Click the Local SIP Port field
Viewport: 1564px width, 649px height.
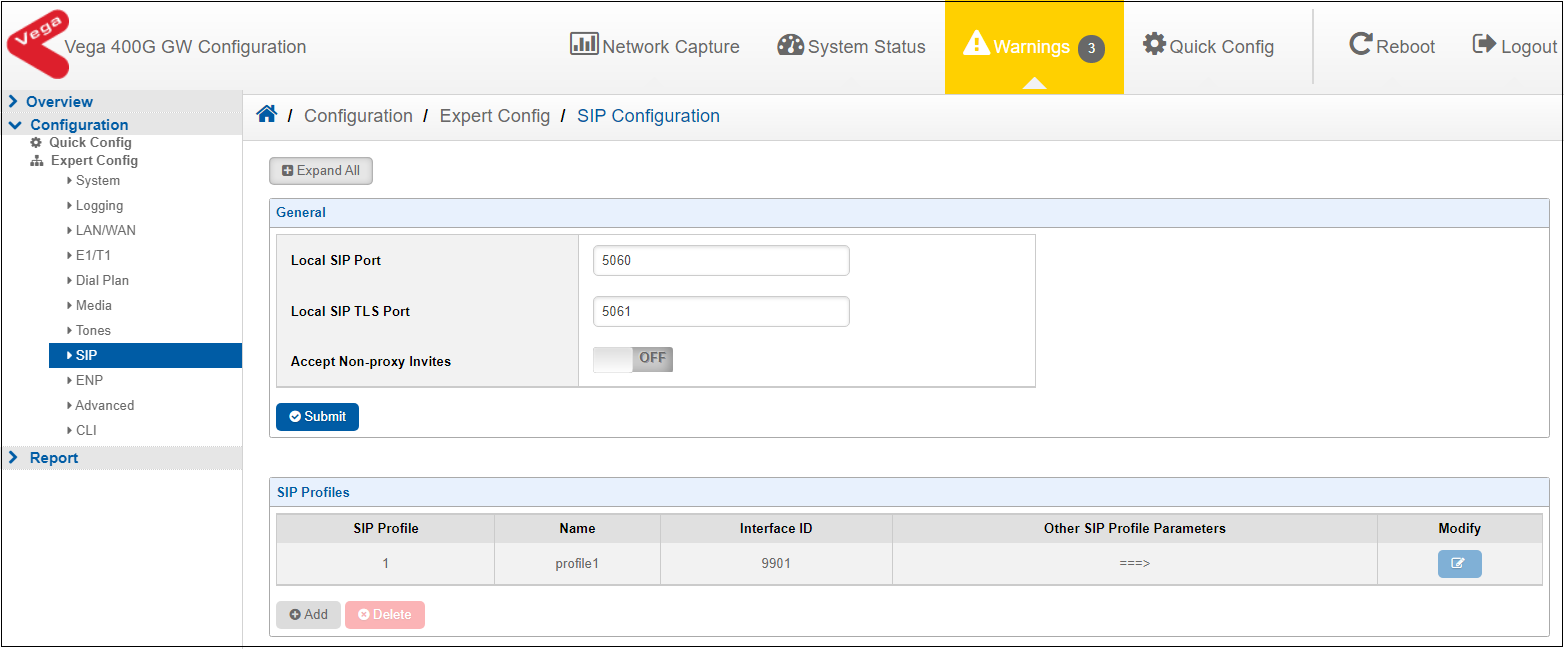pyautogui.click(x=721, y=261)
